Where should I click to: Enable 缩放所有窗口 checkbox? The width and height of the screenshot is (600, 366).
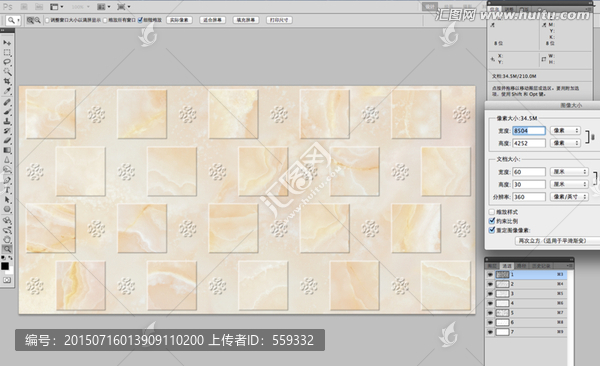pyautogui.click(x=105, y=20)
